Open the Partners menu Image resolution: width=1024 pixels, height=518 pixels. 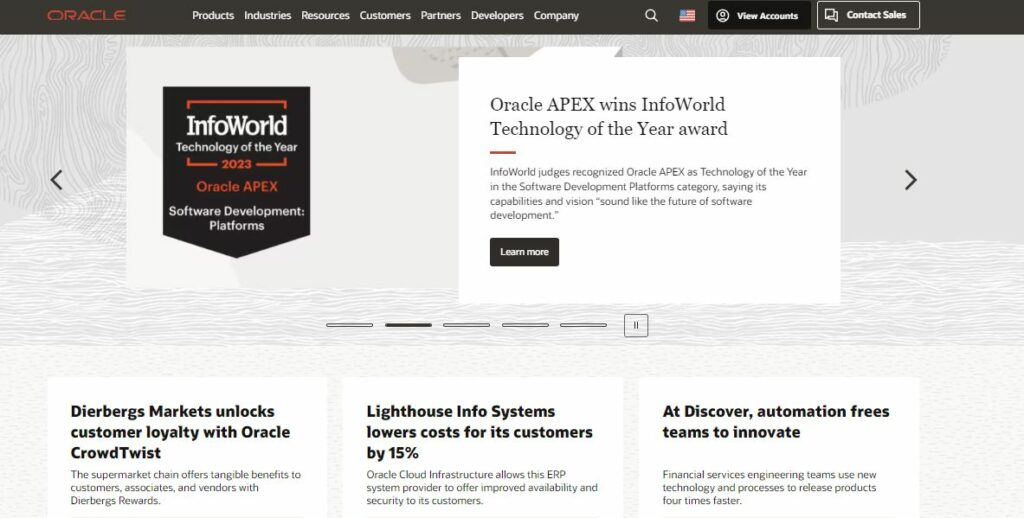point(441,15)
